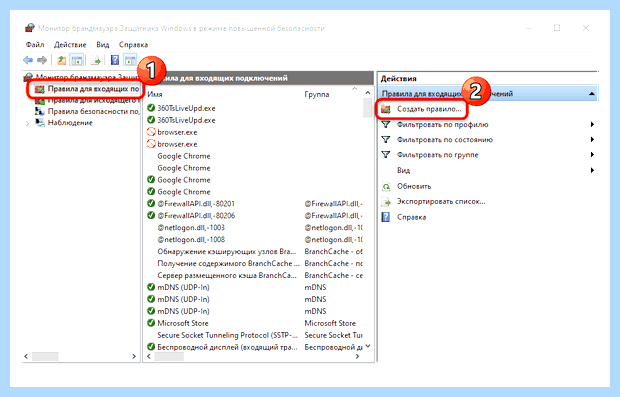This screenshot has height=397, width=620.
Task: Click the Forward arrow toolbar icon
Action: (x=42, y=60)
